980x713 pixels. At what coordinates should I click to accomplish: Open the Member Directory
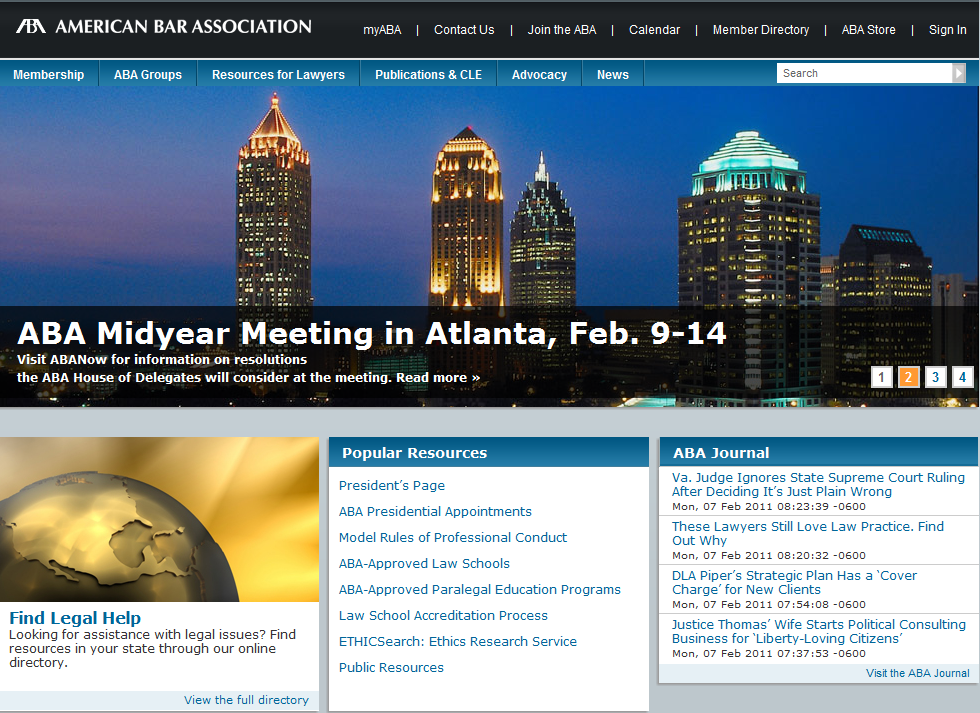(x=761, y=30)
